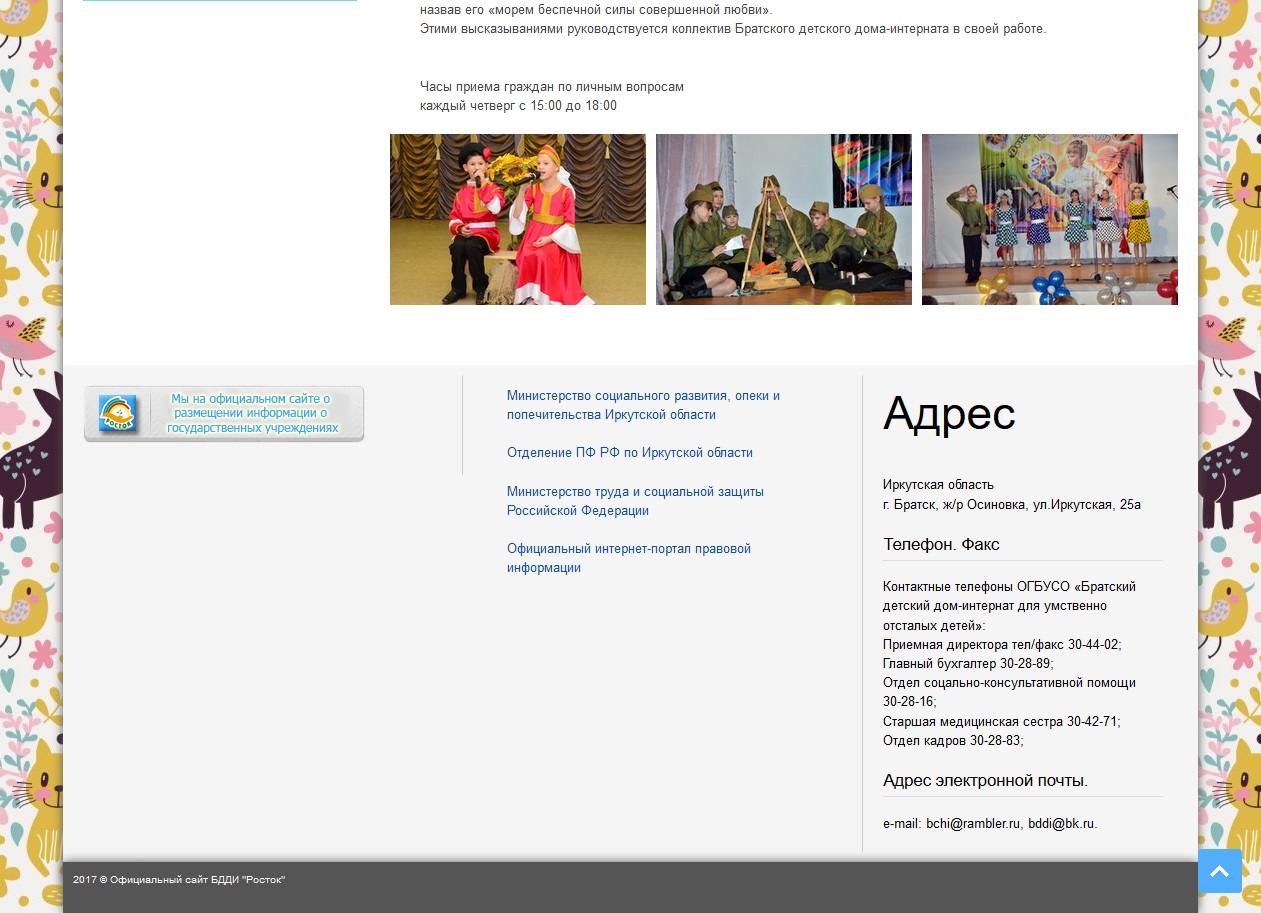Open the official state institutions site banner

point(224,414)
